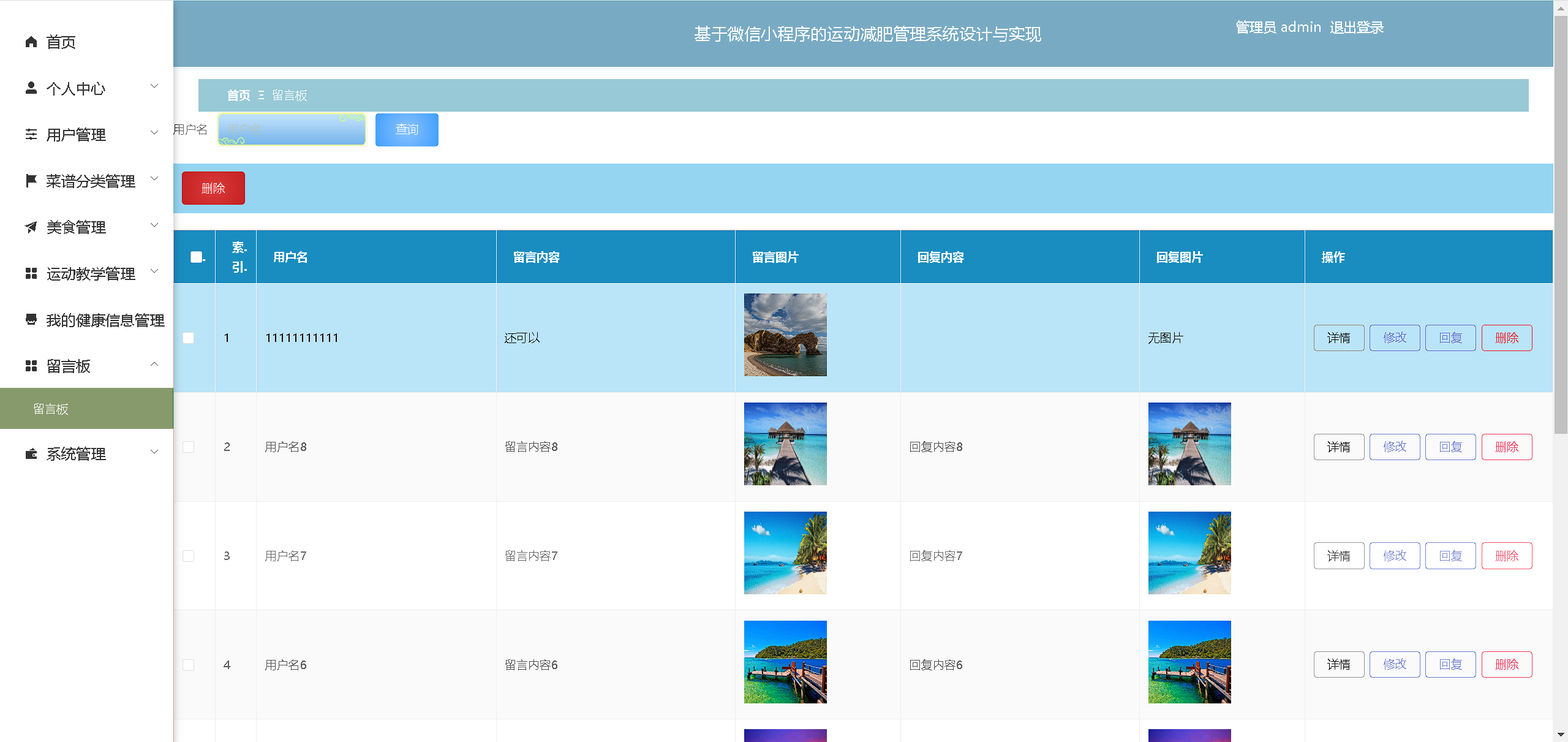
Task: Click the person icon for 个人中心
Action: [x=31, y=88]
